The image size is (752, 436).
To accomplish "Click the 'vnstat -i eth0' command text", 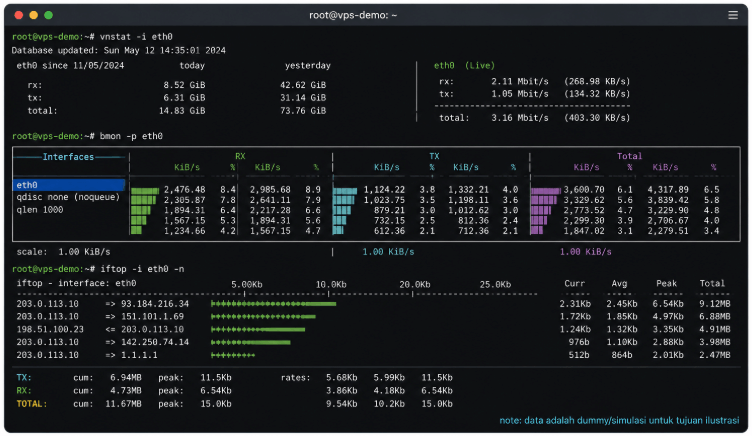I will pyautogui.click(x=136, y=36).
